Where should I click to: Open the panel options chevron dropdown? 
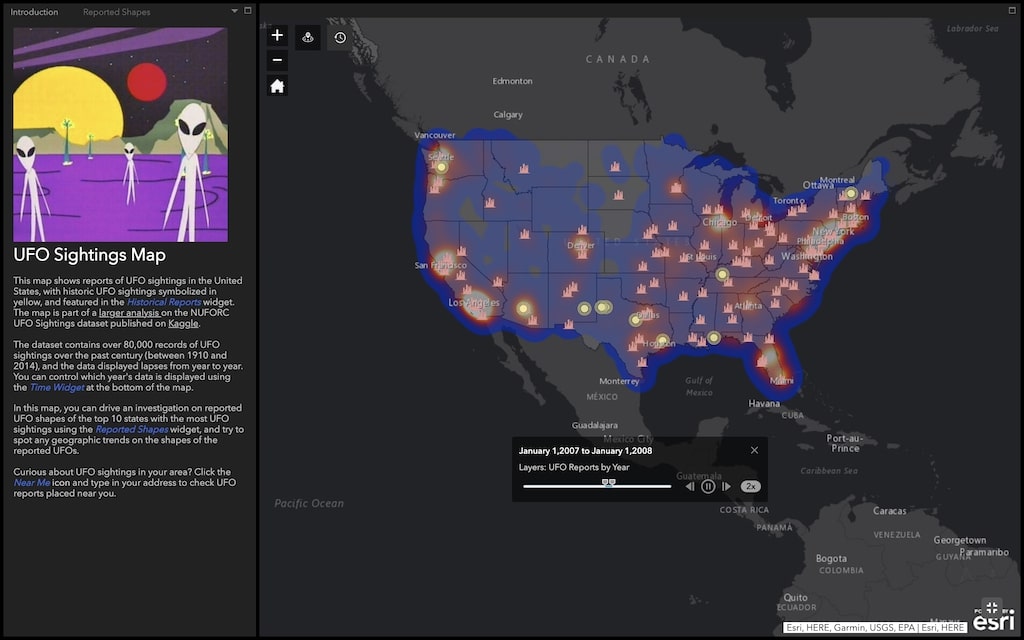(x=233, y=11)
